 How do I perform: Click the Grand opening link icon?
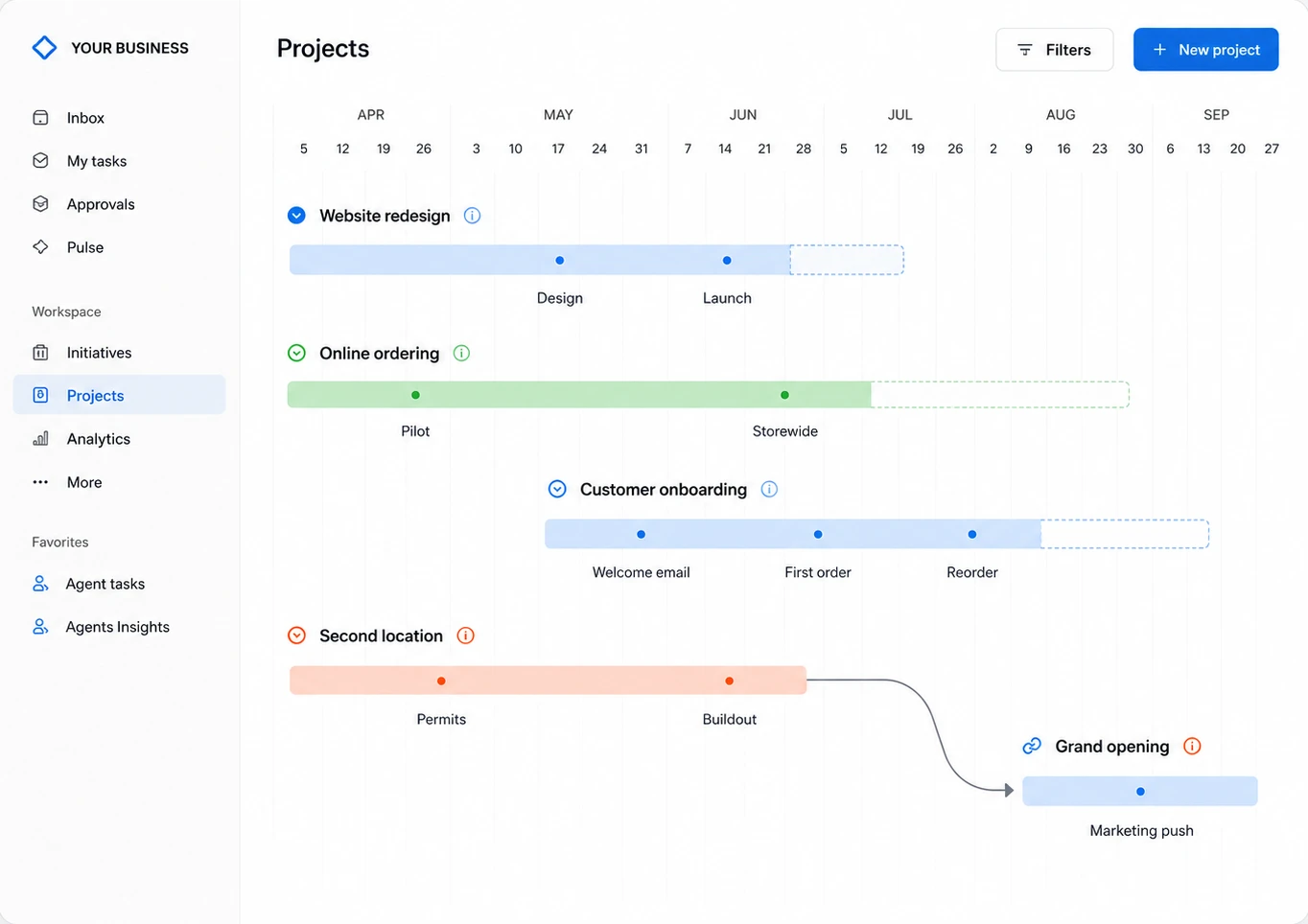coord(1032,747)
